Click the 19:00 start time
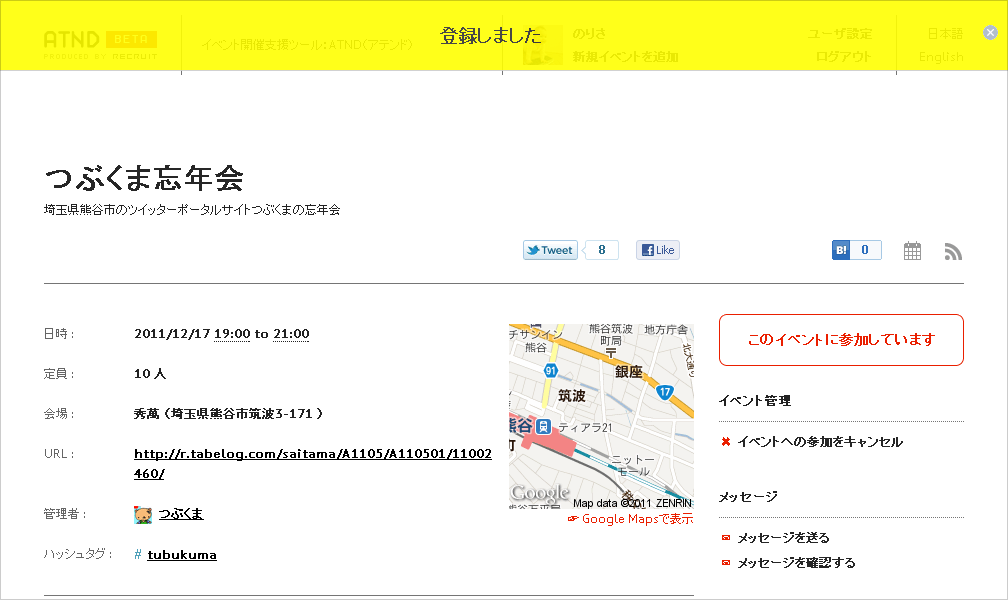This screenshot has height=600, width=1008. click(x=232, y=334)
